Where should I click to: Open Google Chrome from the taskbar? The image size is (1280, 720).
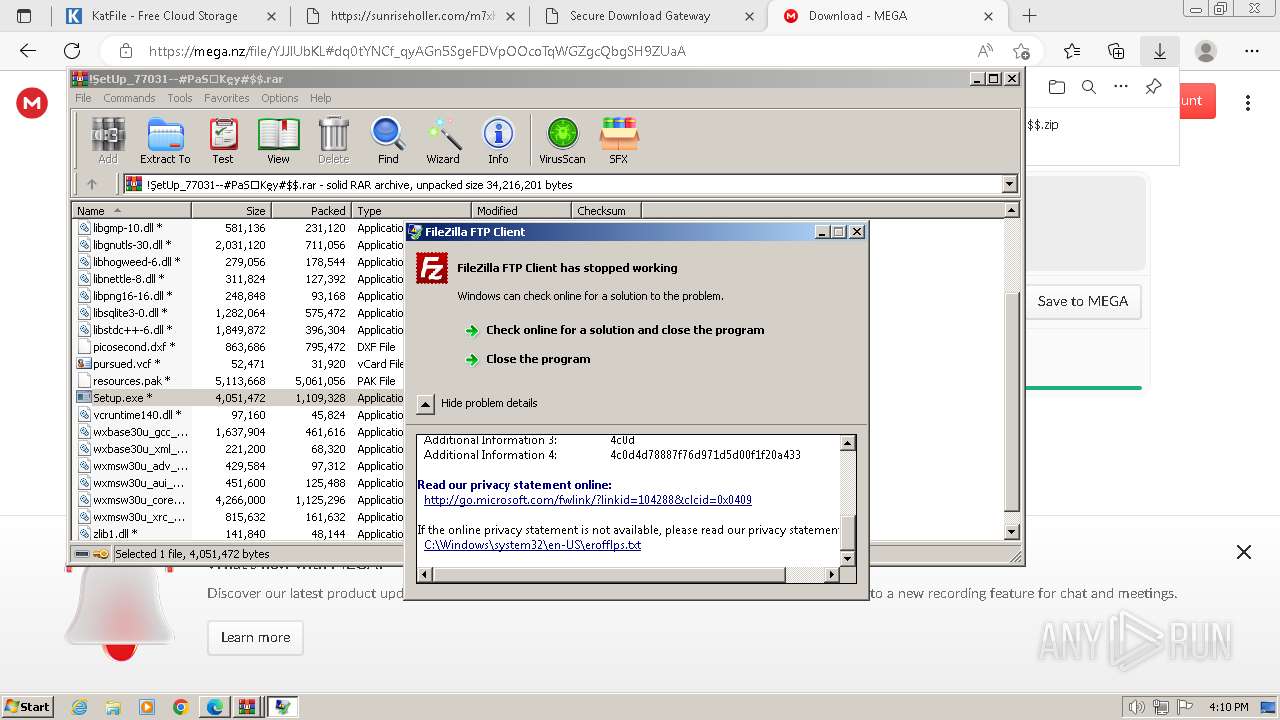tap(180, 707)
